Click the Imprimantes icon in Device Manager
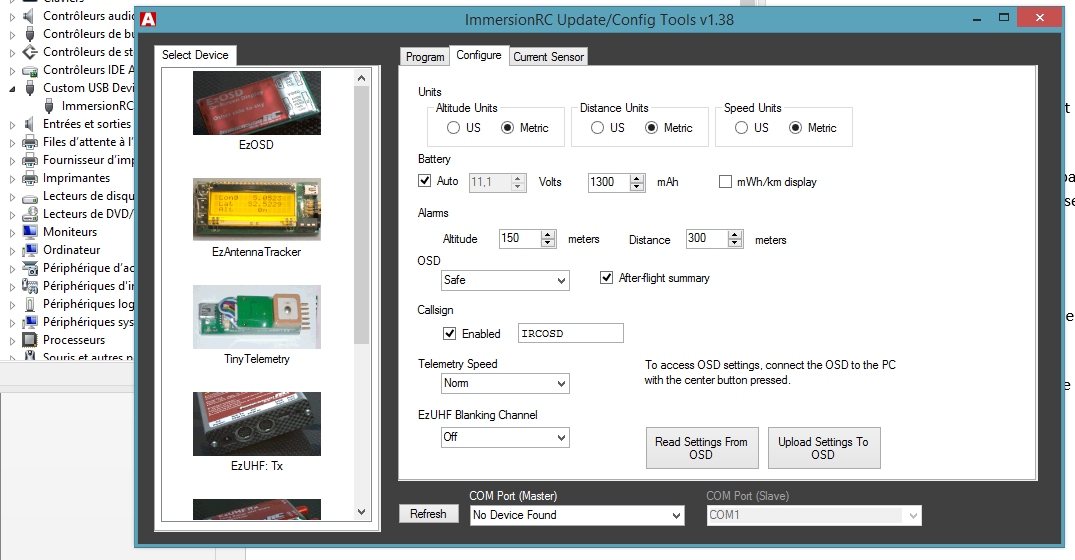Viewport: 1075px width, 560px height. [x=29, y=178]
